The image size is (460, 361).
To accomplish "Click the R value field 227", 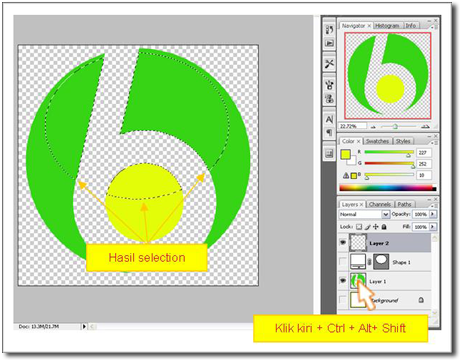I will 424,153.
